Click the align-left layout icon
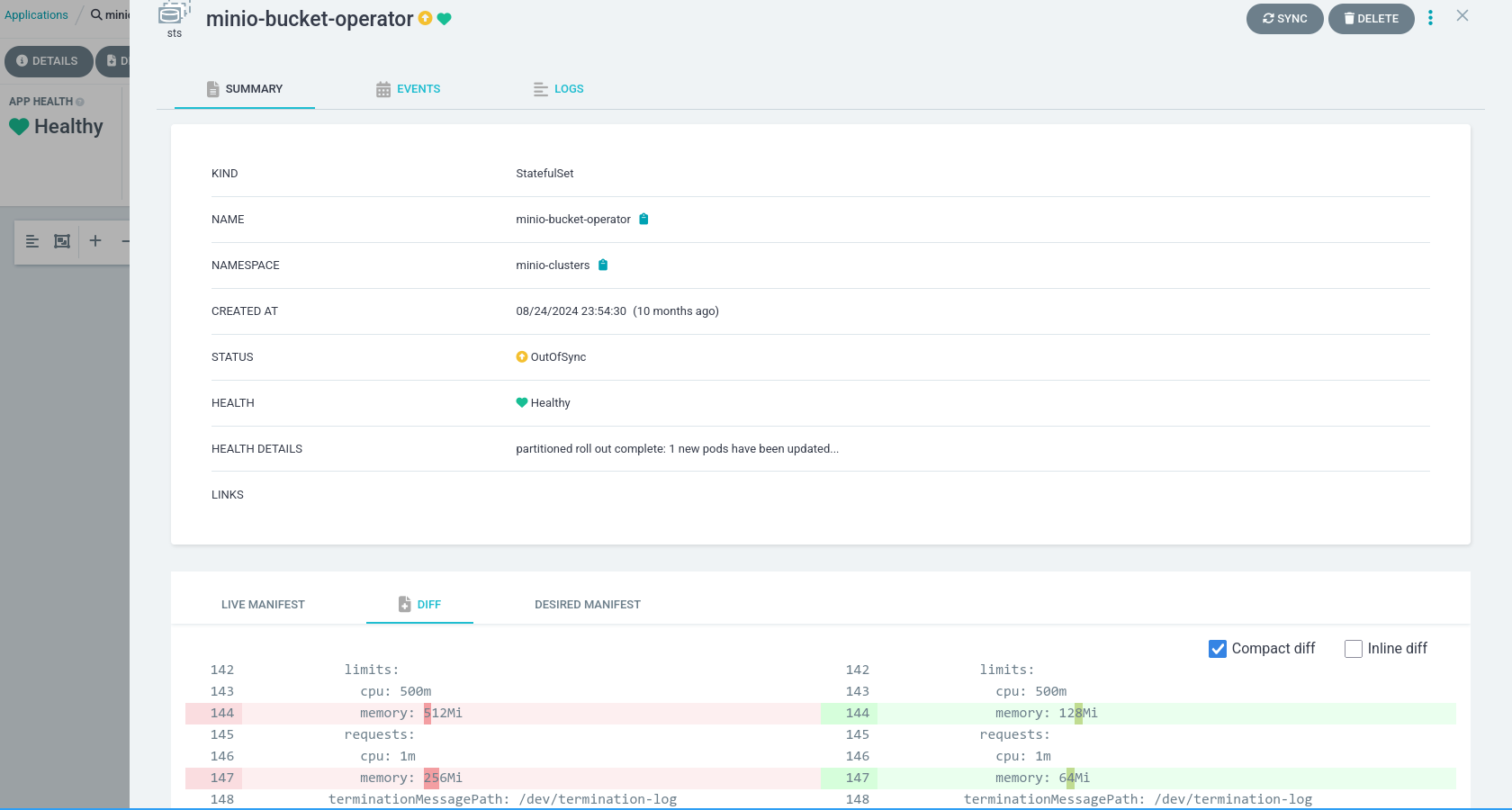 (x=32, y=241)
